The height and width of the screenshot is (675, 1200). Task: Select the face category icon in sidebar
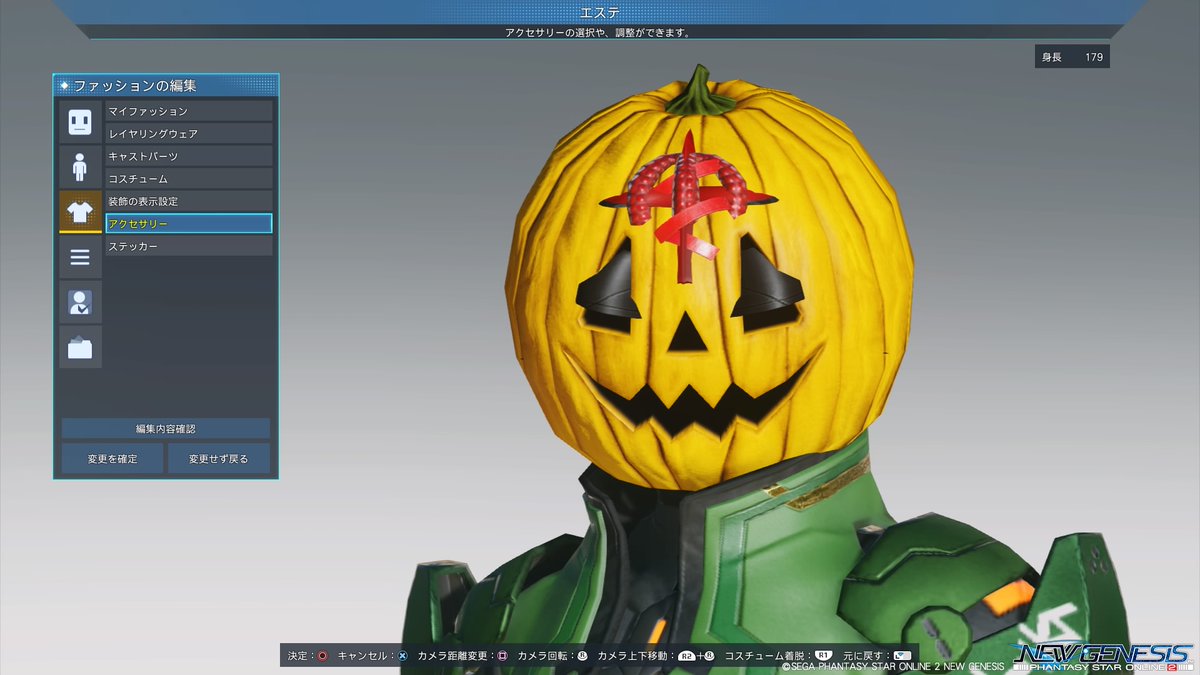click(80, 122)
